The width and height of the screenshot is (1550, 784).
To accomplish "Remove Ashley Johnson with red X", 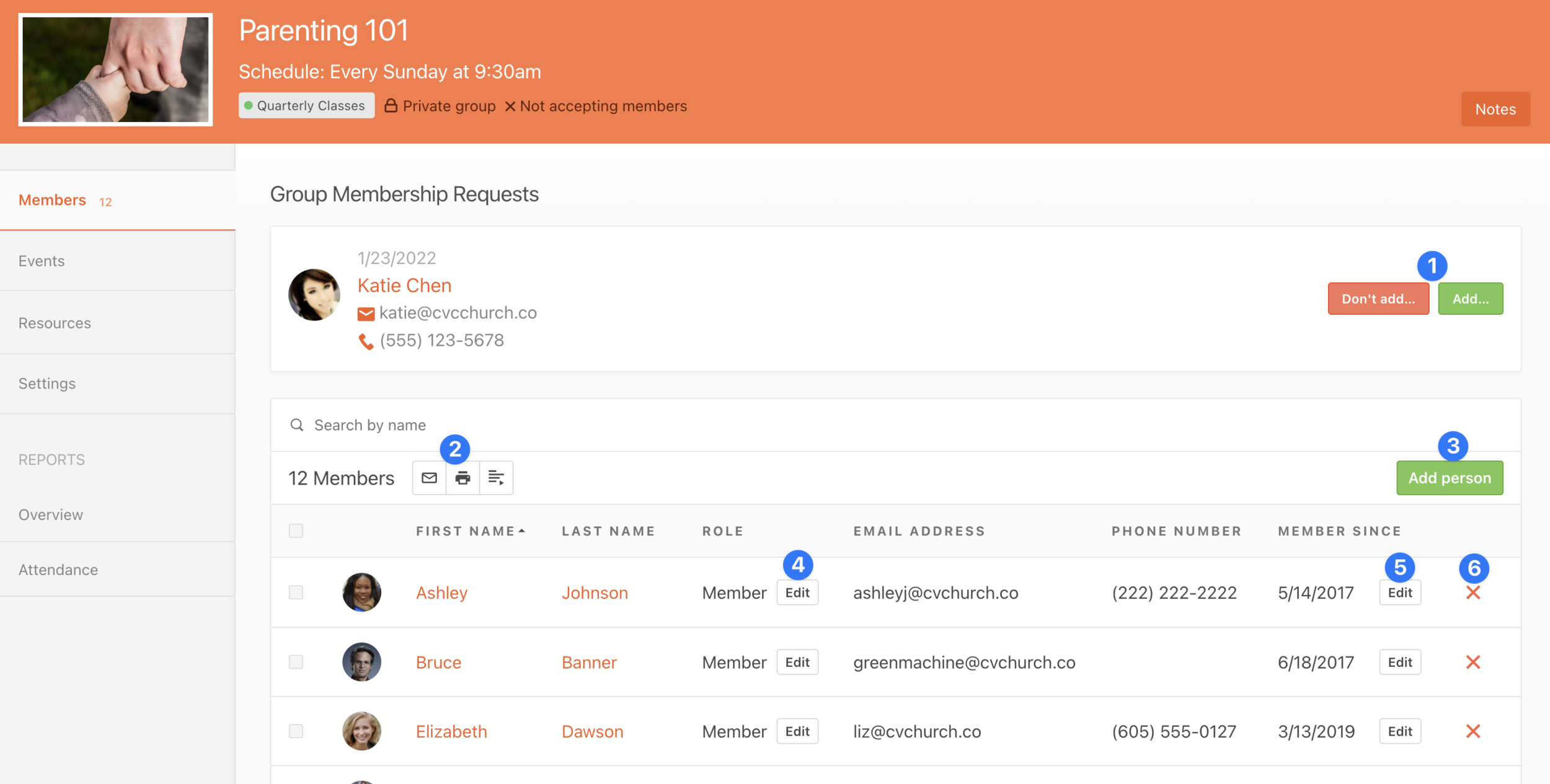I will pyautogui.click(x=1473, y=592).
